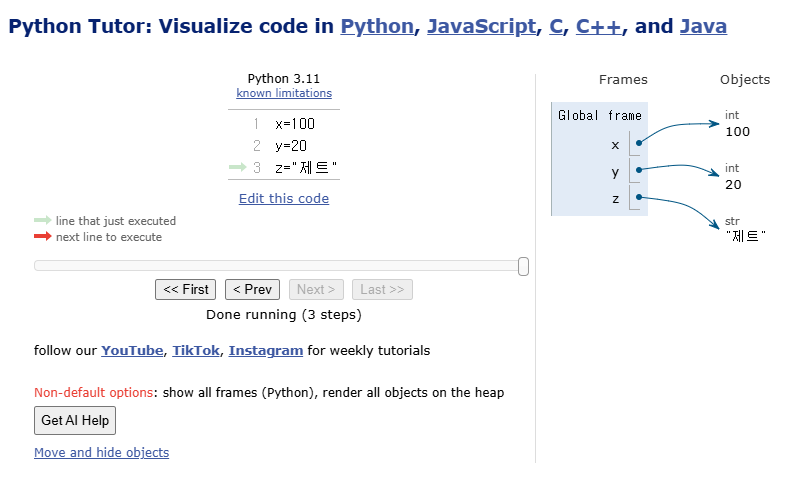Click the execution step slider handle
793x478 pixels.
pyautogui.click(x=523, y=266)
